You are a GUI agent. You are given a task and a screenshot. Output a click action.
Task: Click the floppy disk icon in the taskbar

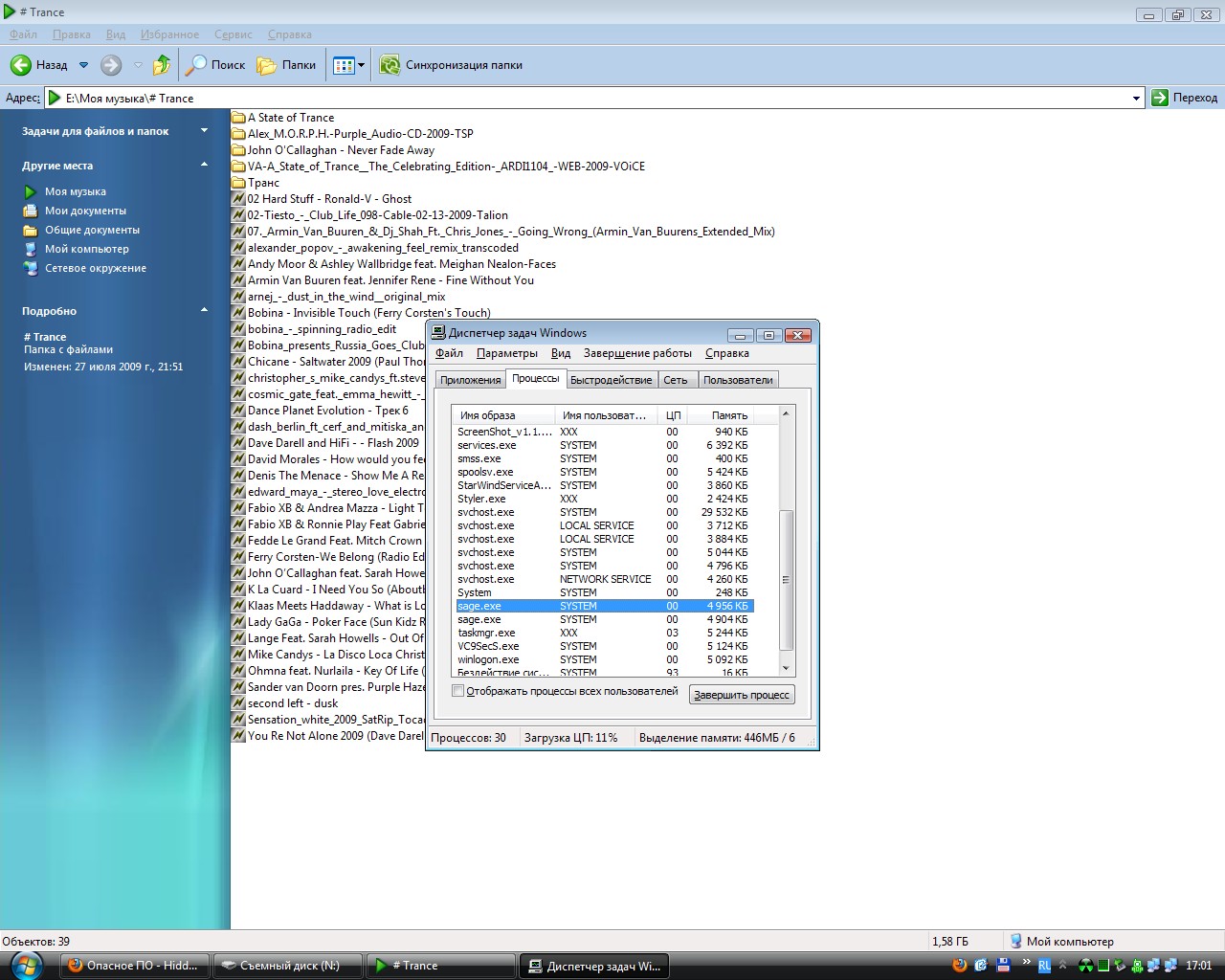pos(1003,966)
